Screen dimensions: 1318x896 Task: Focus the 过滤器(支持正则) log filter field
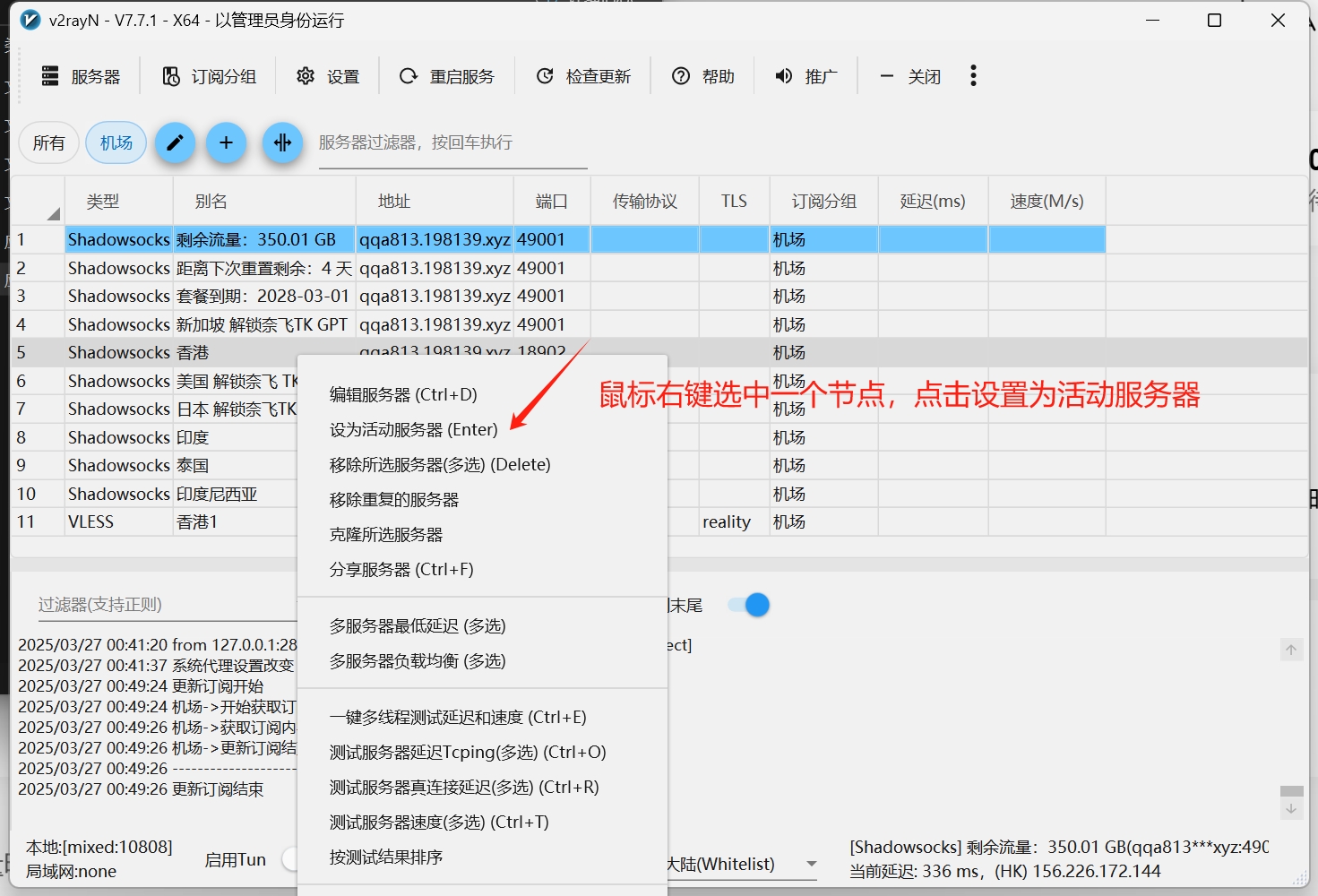[x=167, y=605]
